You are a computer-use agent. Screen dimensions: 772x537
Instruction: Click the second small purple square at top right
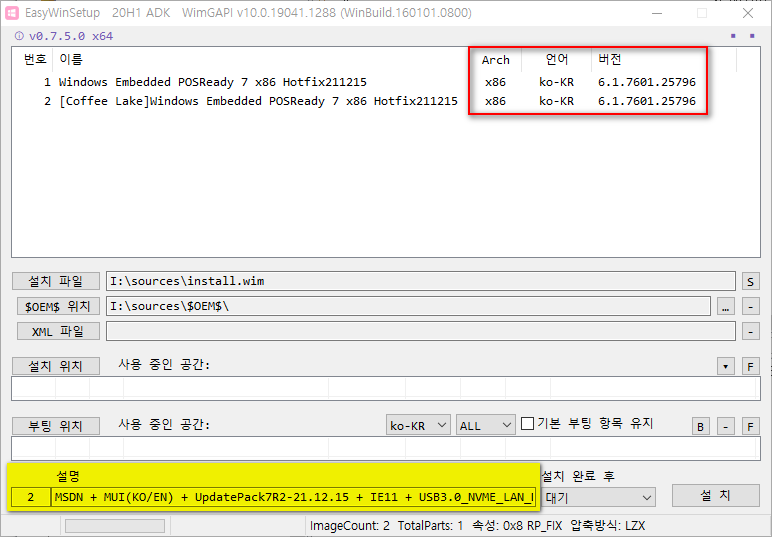click(752, 36)
